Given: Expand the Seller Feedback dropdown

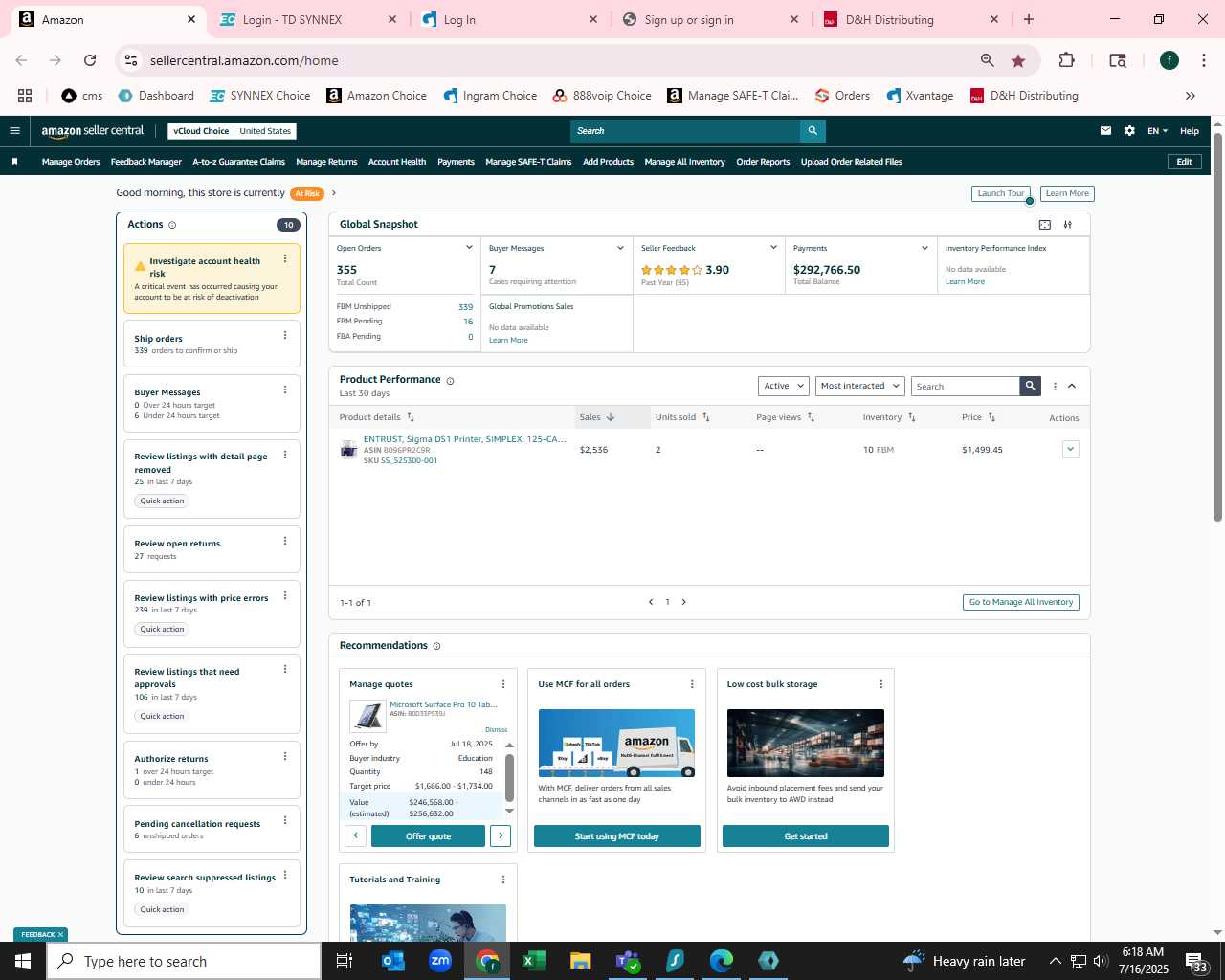Looking at the screenshot, I should pyautogui.click(x=773, y=248).
